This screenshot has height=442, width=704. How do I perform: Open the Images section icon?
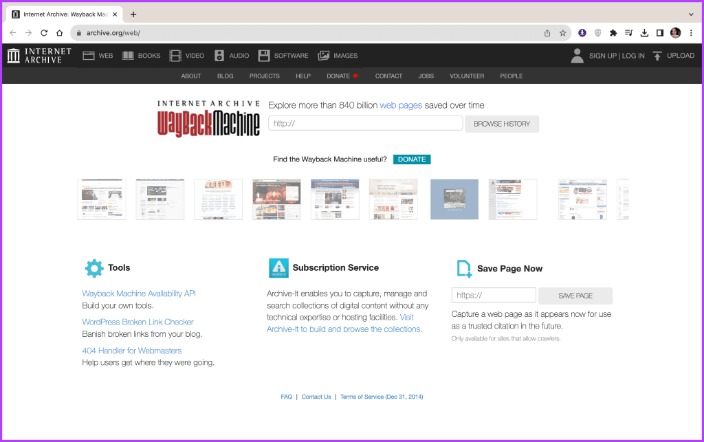(324, 56)
